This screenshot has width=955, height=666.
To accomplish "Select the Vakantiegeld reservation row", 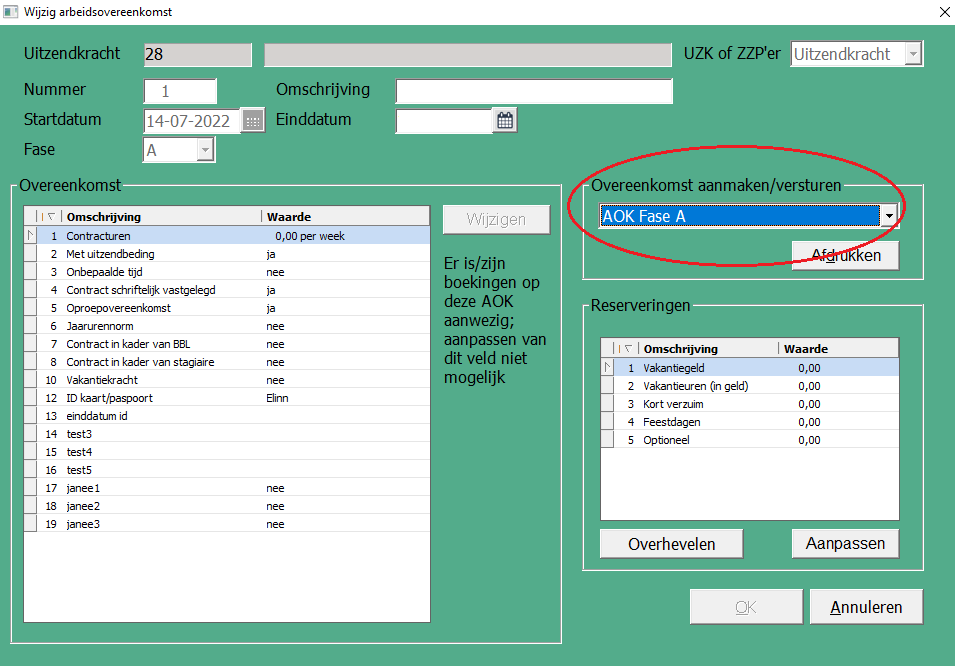I will (749, 368).
